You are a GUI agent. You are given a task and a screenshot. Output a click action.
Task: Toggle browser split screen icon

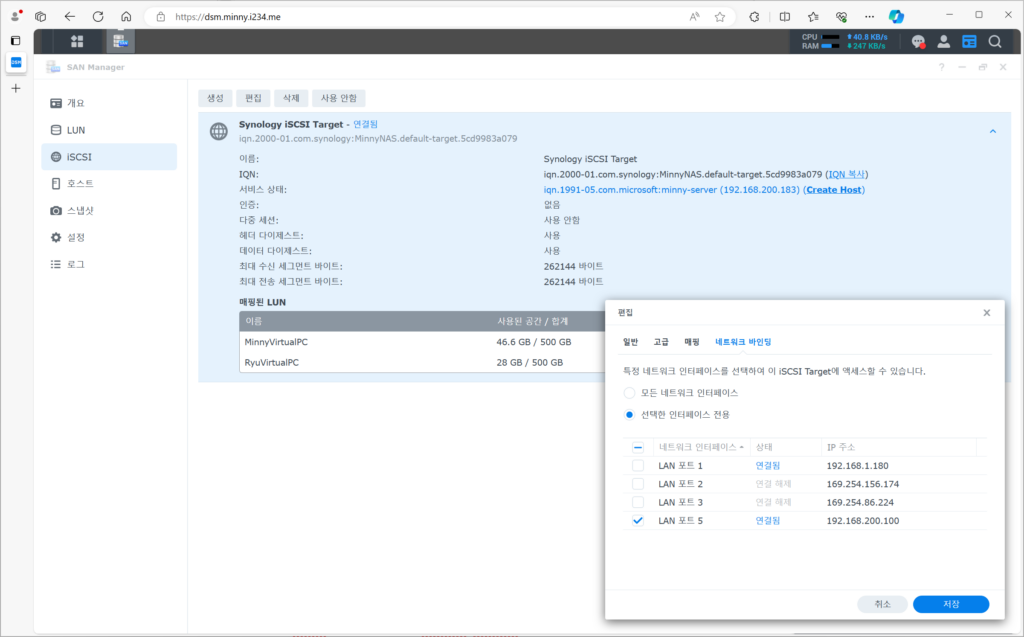click(x=785, y=17)
